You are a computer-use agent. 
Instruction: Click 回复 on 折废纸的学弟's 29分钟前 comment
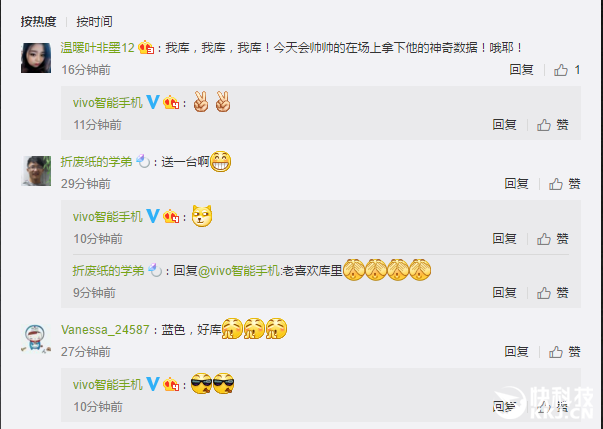pyautogui.click(x=516, y=184)
